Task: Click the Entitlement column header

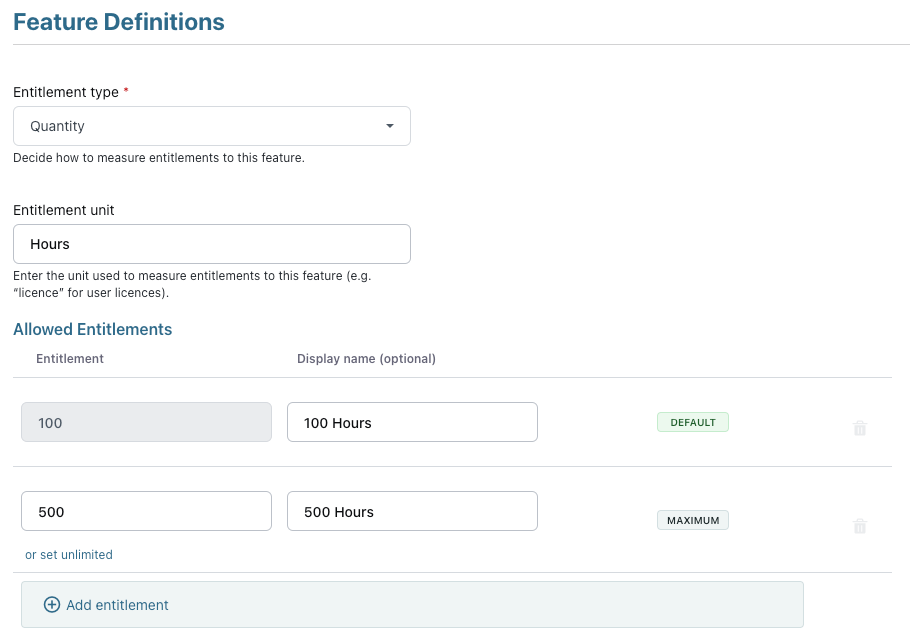Action: (x=70, y=358)
